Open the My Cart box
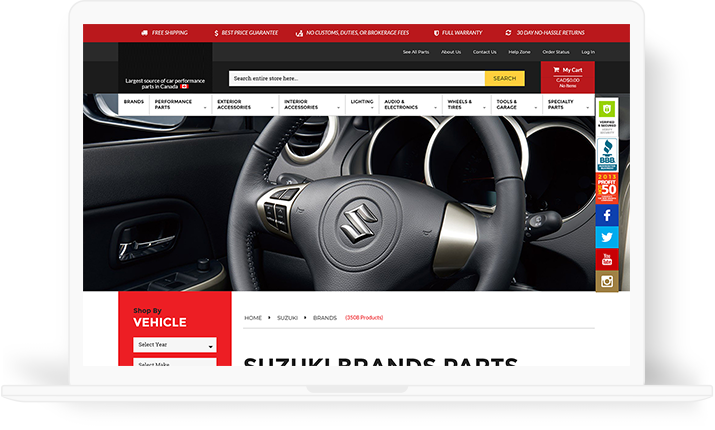 [x=568, y=77]
